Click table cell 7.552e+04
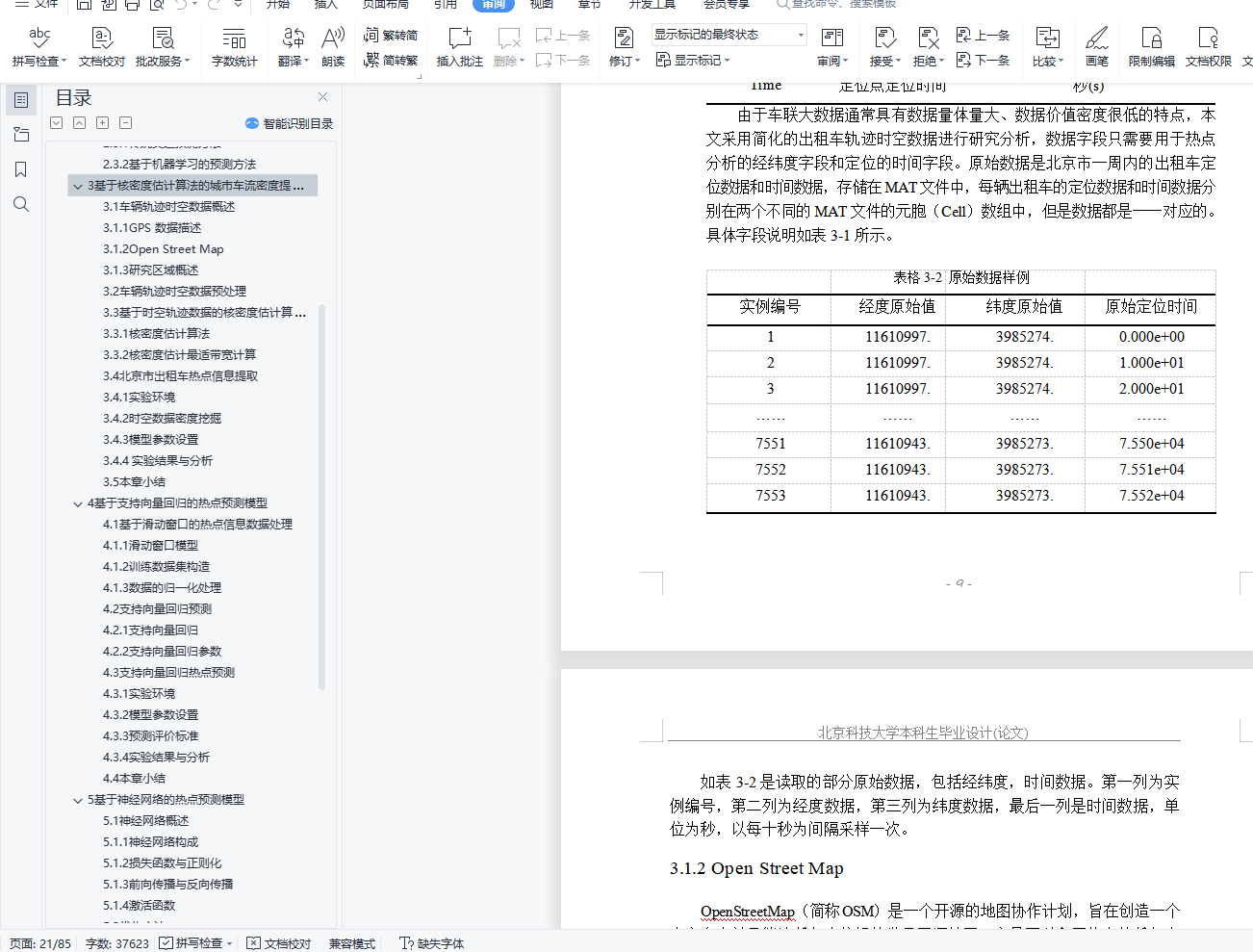Viewport: 1253px width, 952px height. pyautogui.click(x=1151, y=496)
